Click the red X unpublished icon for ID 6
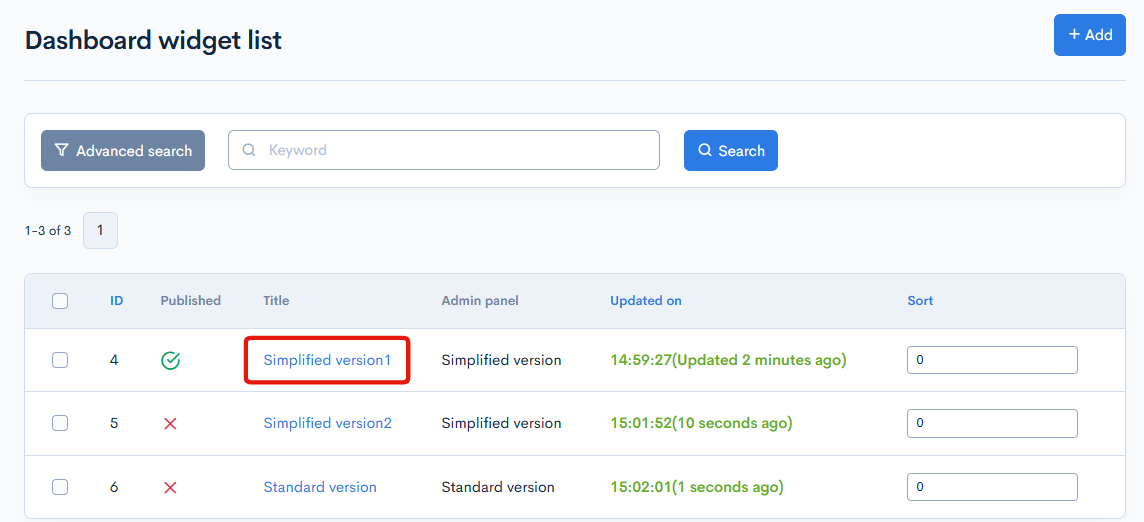This screenshot has width=1144, height=522. click(x=170, y=488)
